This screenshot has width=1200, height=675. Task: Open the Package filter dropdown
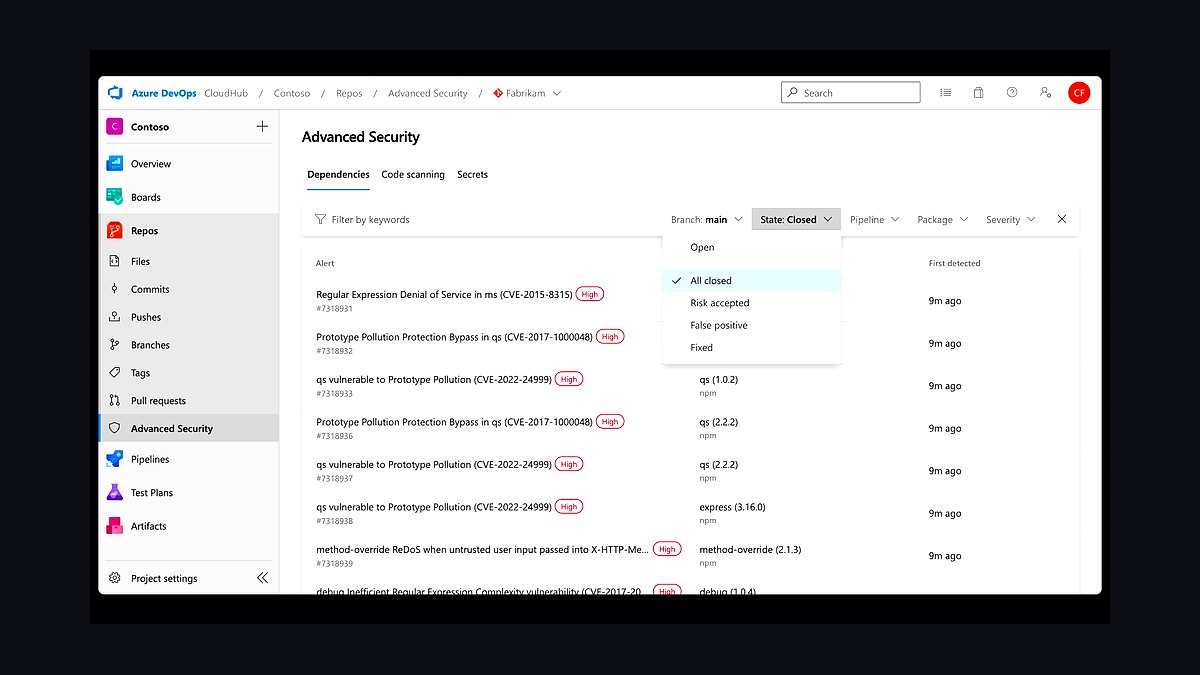click(x=943, y=219)
